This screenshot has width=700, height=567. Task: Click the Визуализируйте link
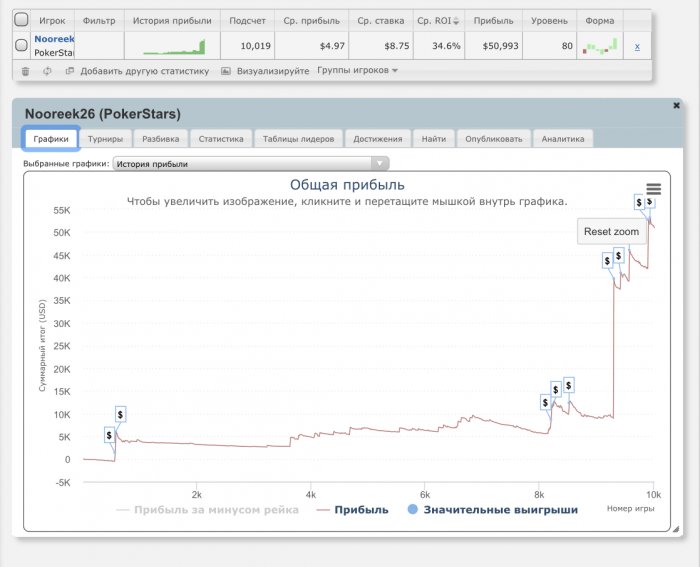pos(273,71)
